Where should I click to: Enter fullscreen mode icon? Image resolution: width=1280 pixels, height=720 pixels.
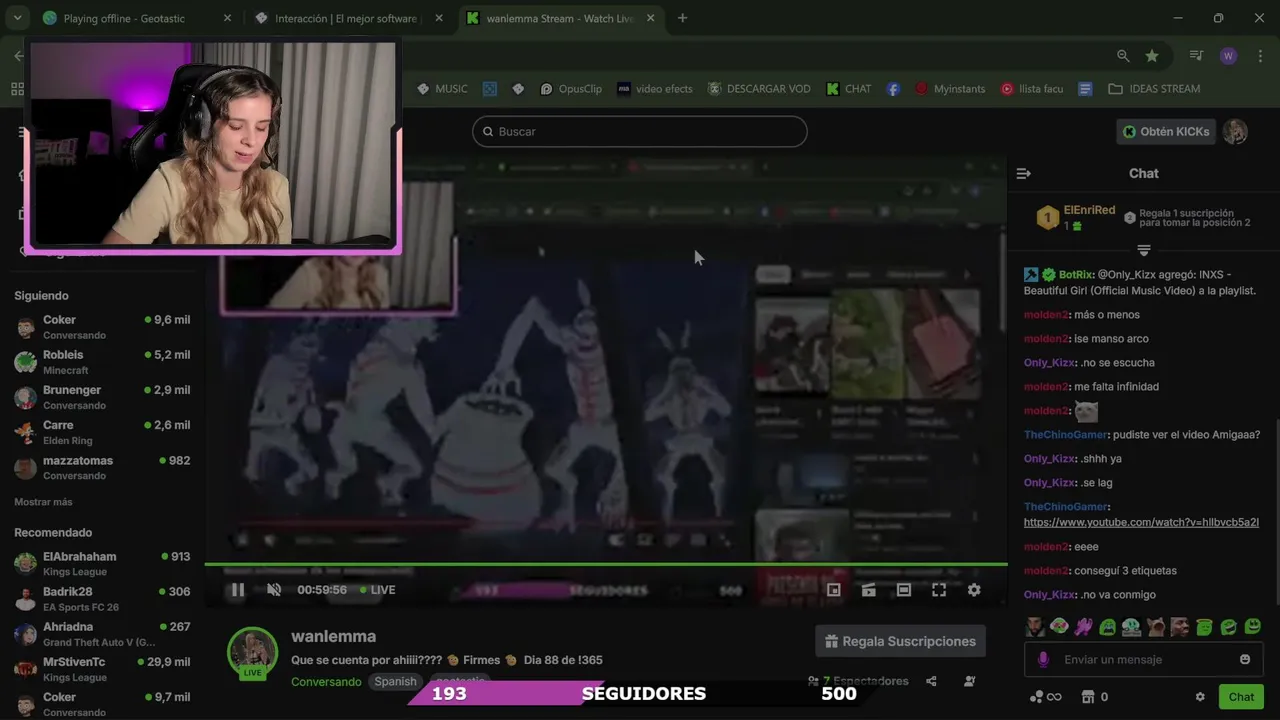(x=939, y=590)
